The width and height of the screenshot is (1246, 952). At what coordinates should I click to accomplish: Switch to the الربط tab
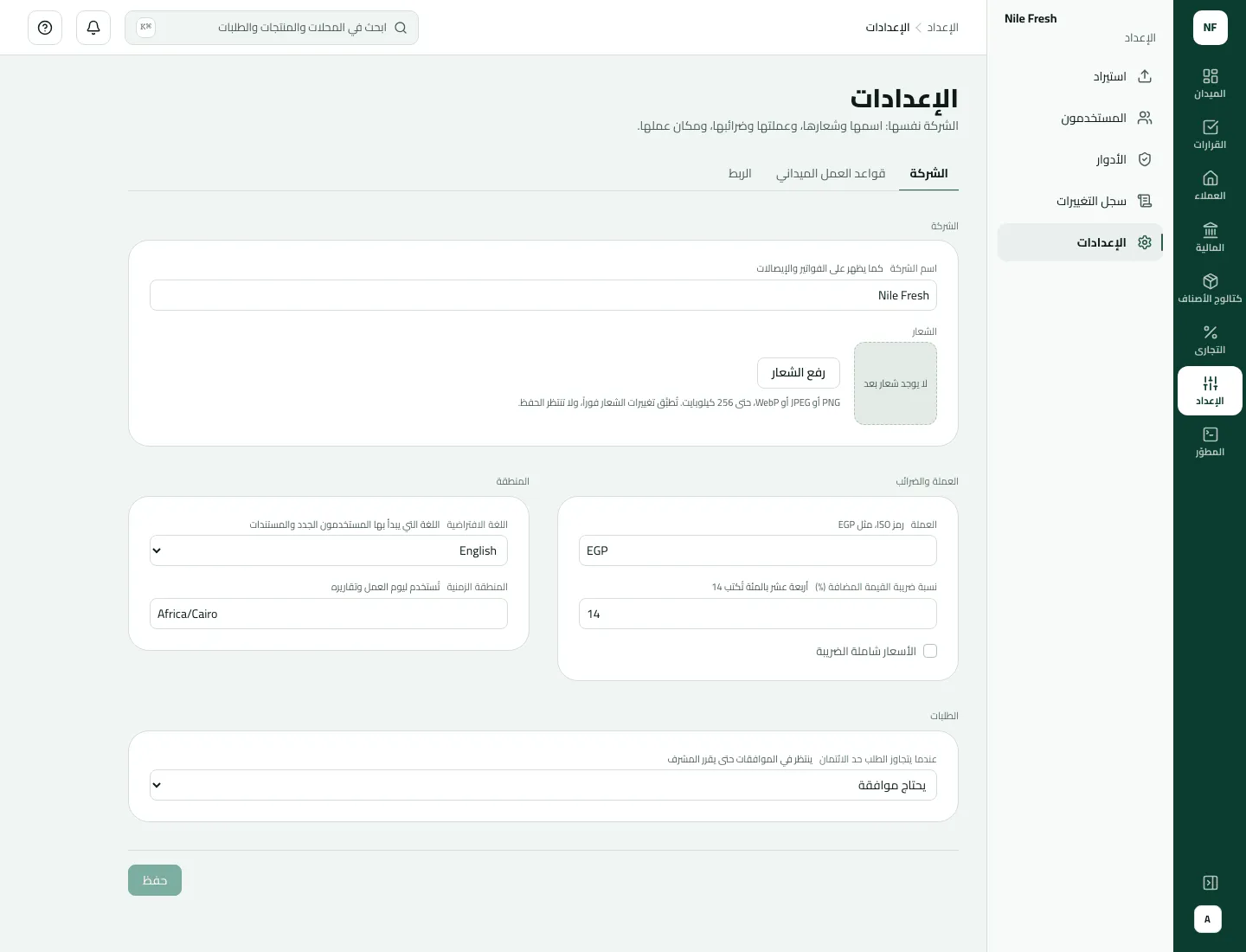tap(740, 173)
